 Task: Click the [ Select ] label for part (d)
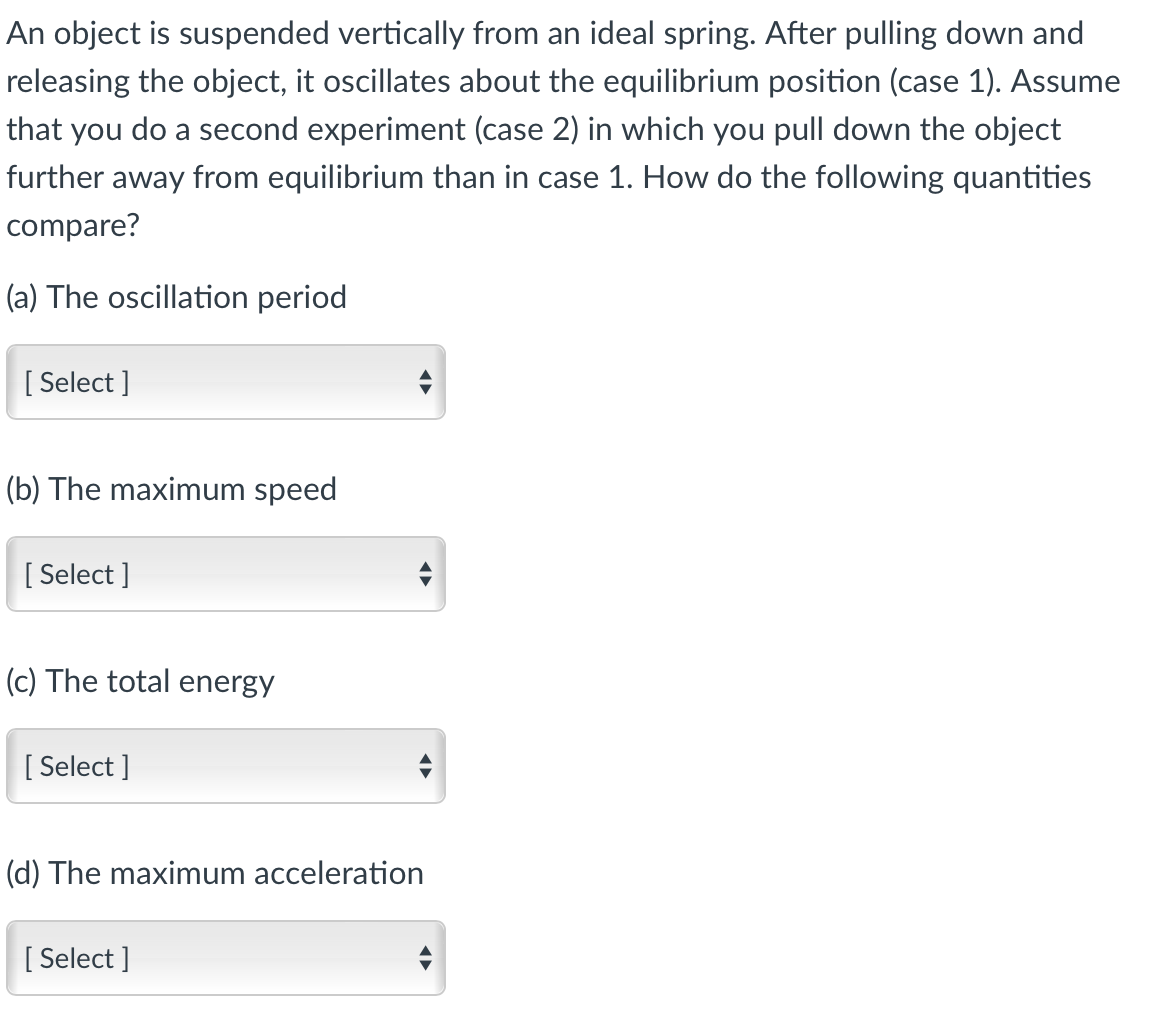[76, 958]
